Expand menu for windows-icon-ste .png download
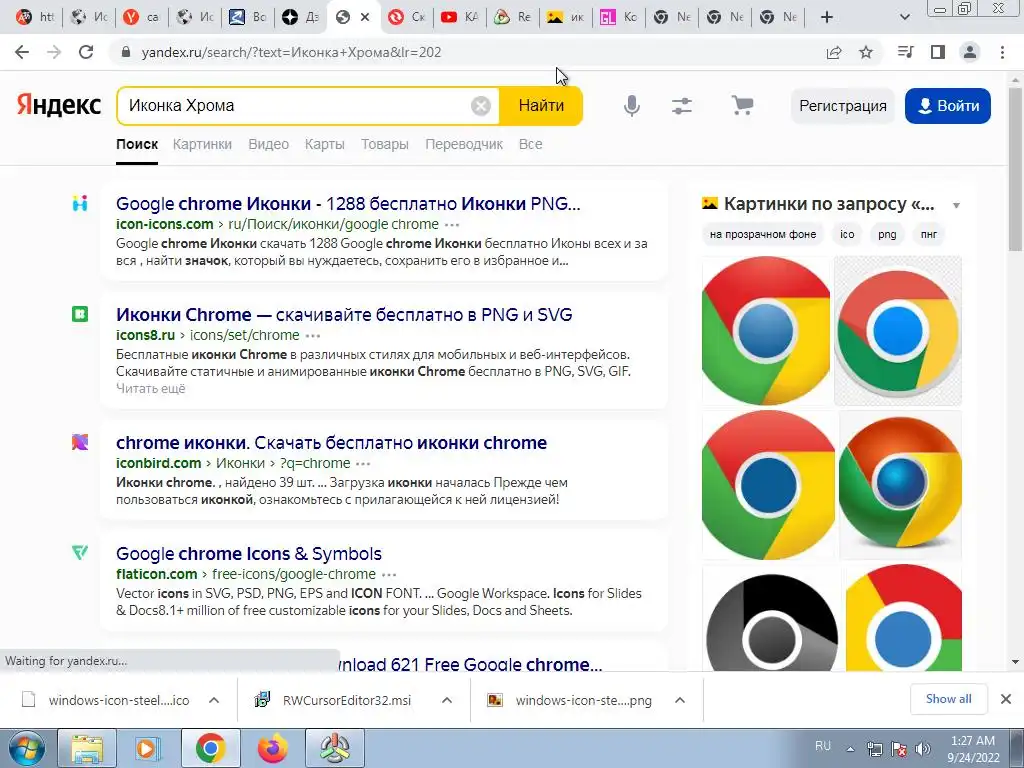The image size is (1024, 768). click(680, 700)
